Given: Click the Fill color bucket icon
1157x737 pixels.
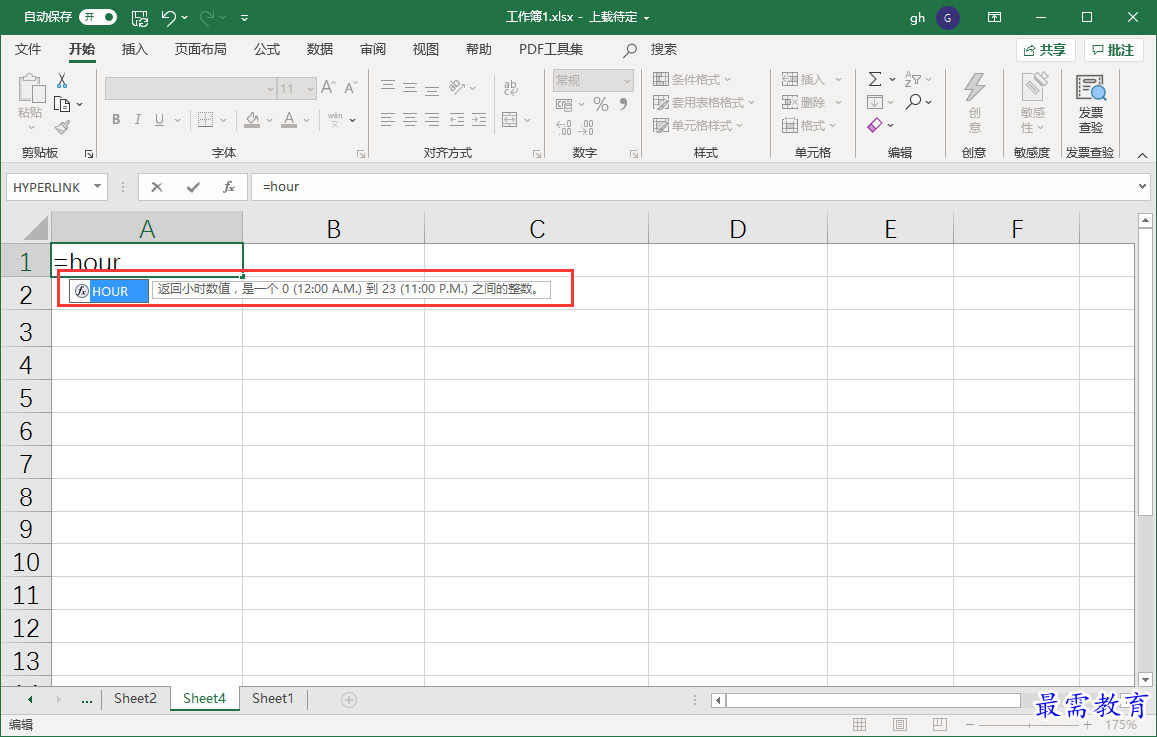Looking at the screenshot, I should [x=252, y=120].
